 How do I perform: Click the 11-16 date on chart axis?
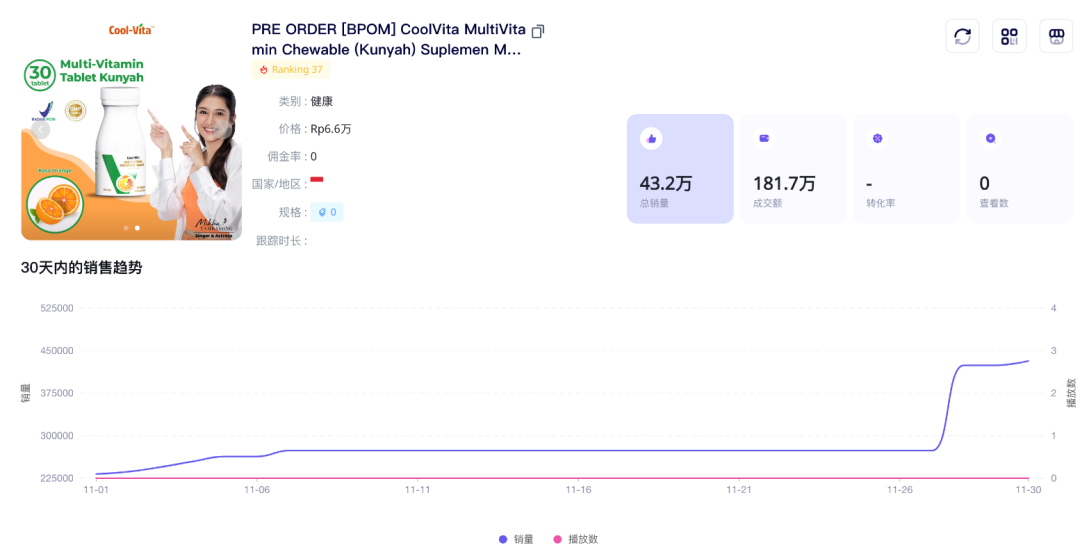pyautogui.click(x=578, y=490)
